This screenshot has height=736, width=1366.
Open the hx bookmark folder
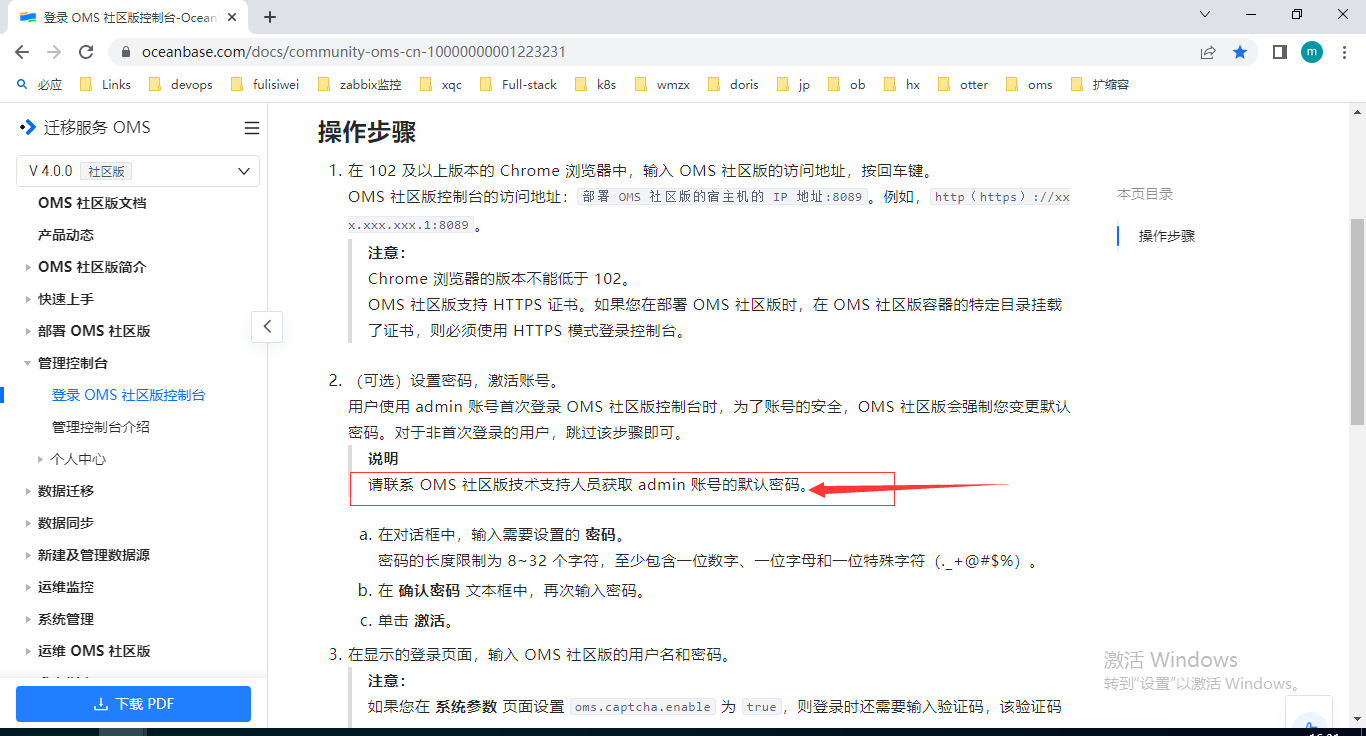[x=902, y=84]
